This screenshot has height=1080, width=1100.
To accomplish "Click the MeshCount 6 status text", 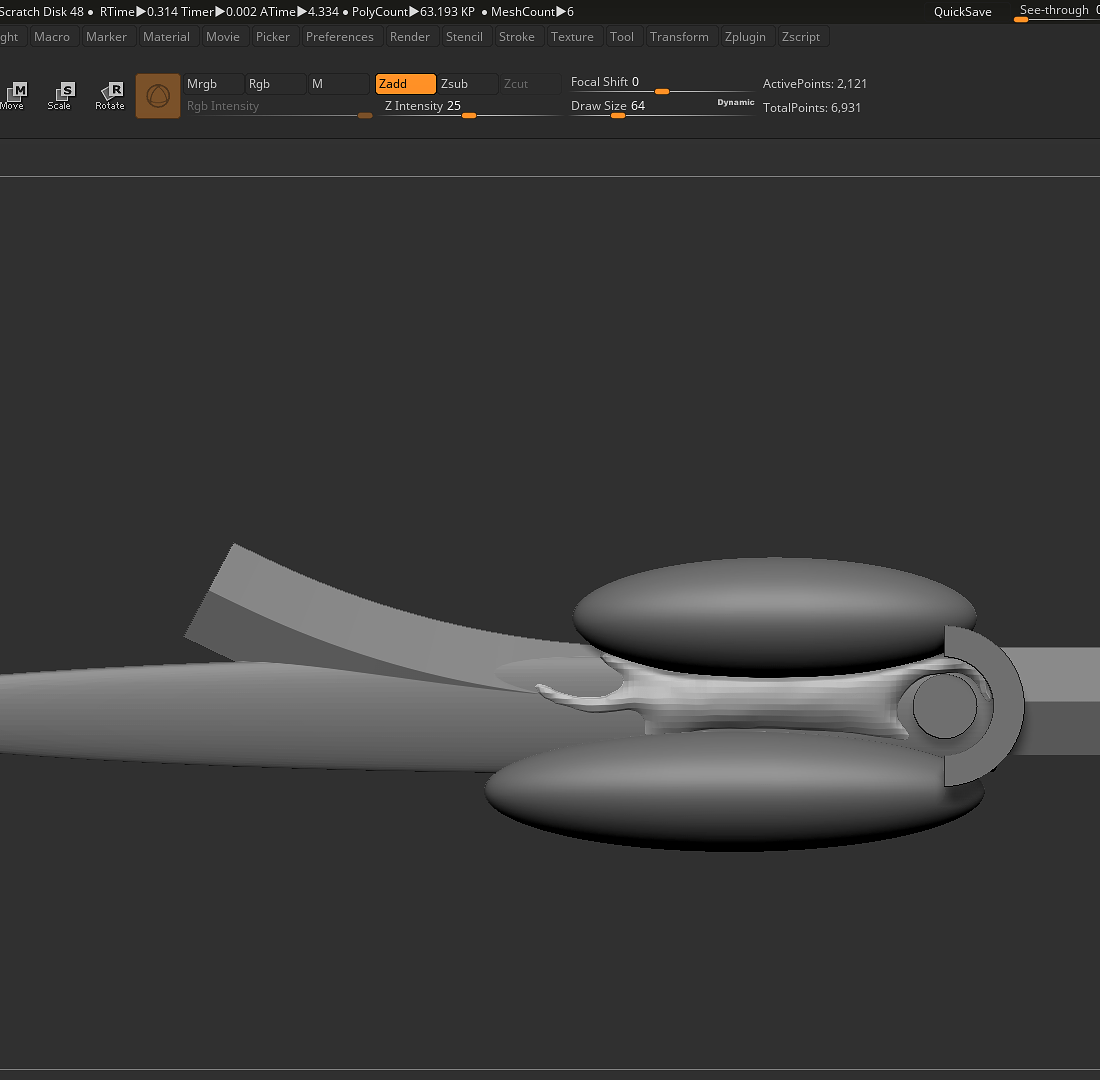I will point(532,12).
